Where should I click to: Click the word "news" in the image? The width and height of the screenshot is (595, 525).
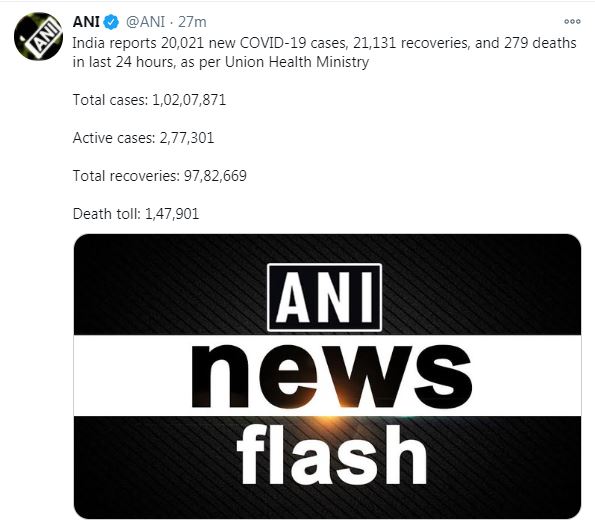332,376
